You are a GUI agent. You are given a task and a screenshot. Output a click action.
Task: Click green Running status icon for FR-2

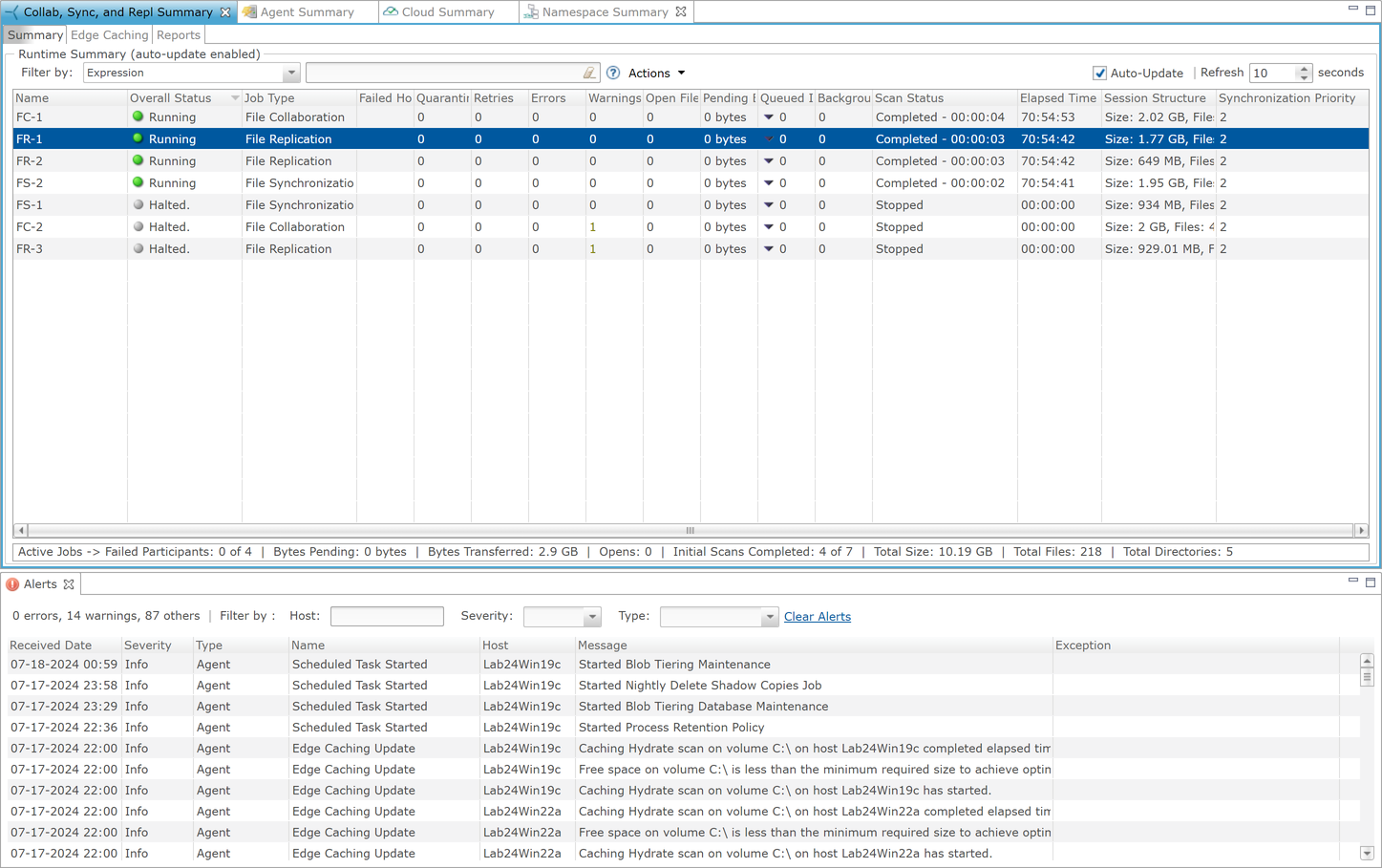point(138,160)
